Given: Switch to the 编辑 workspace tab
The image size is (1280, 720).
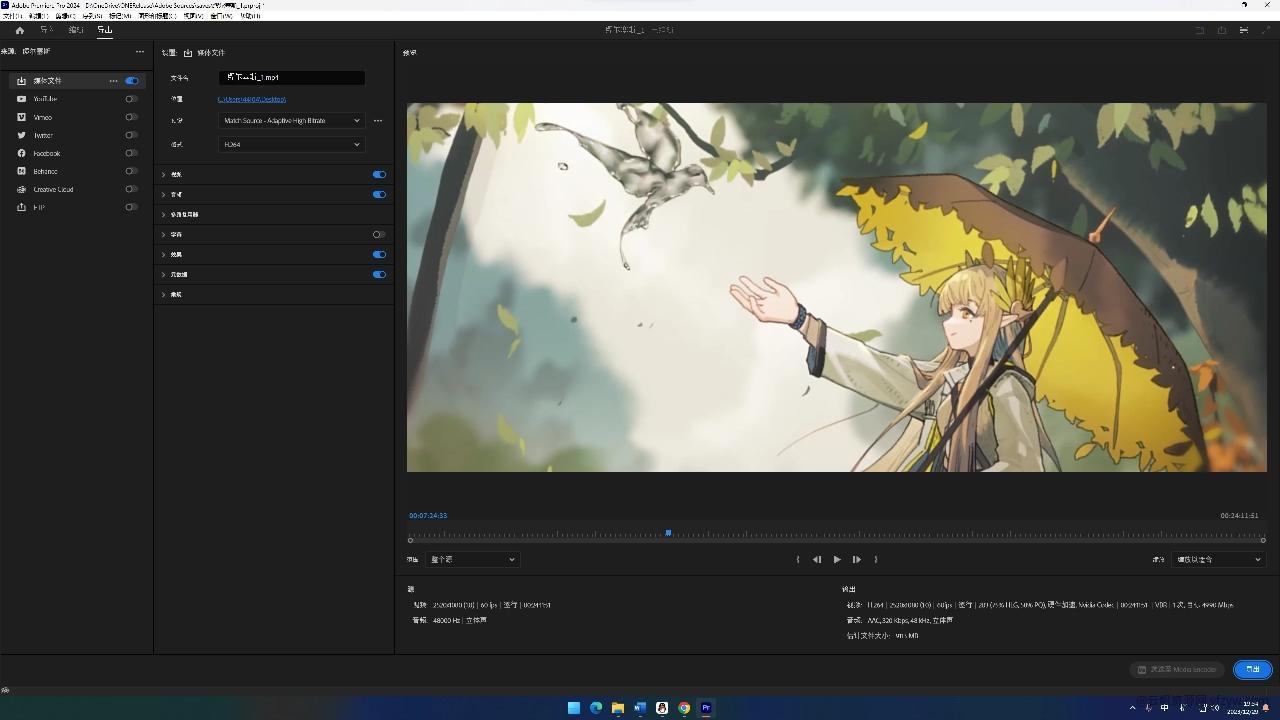Looking at the screenshot, I should click(76, 31).
